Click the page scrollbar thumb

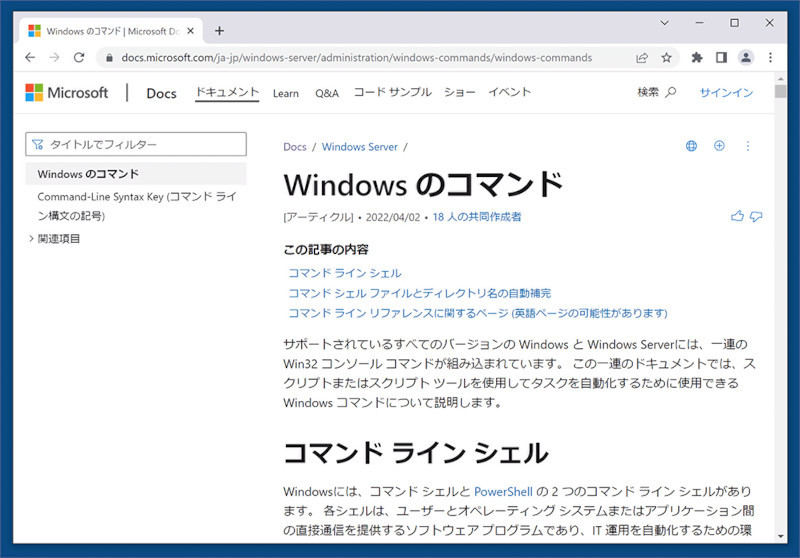point(780,91)
